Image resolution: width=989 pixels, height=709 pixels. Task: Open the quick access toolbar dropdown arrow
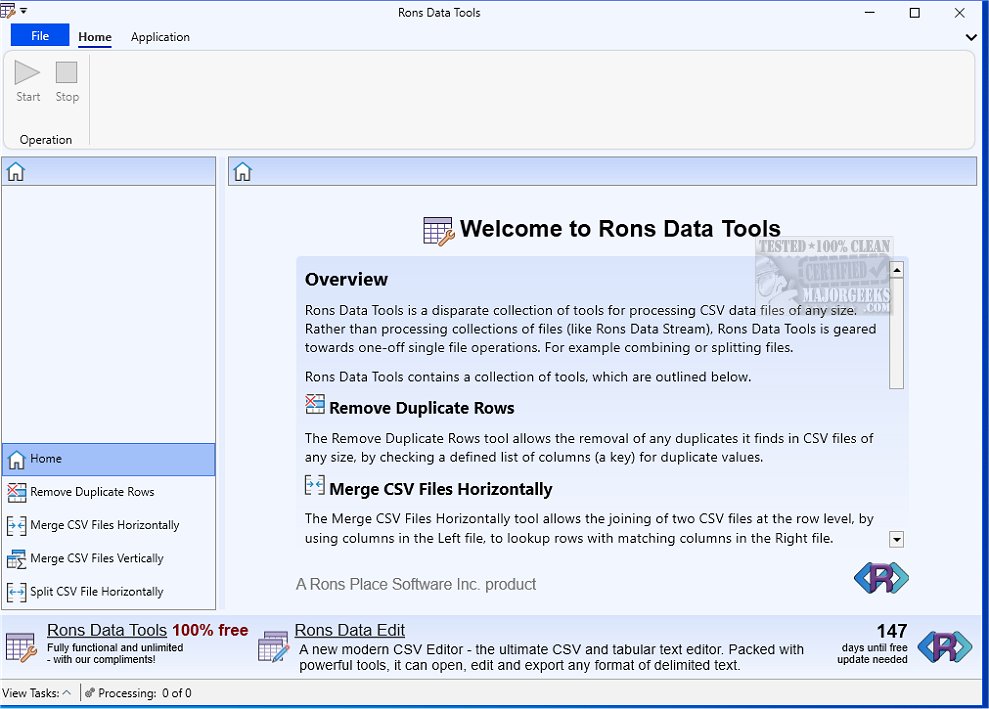(23, 11)
